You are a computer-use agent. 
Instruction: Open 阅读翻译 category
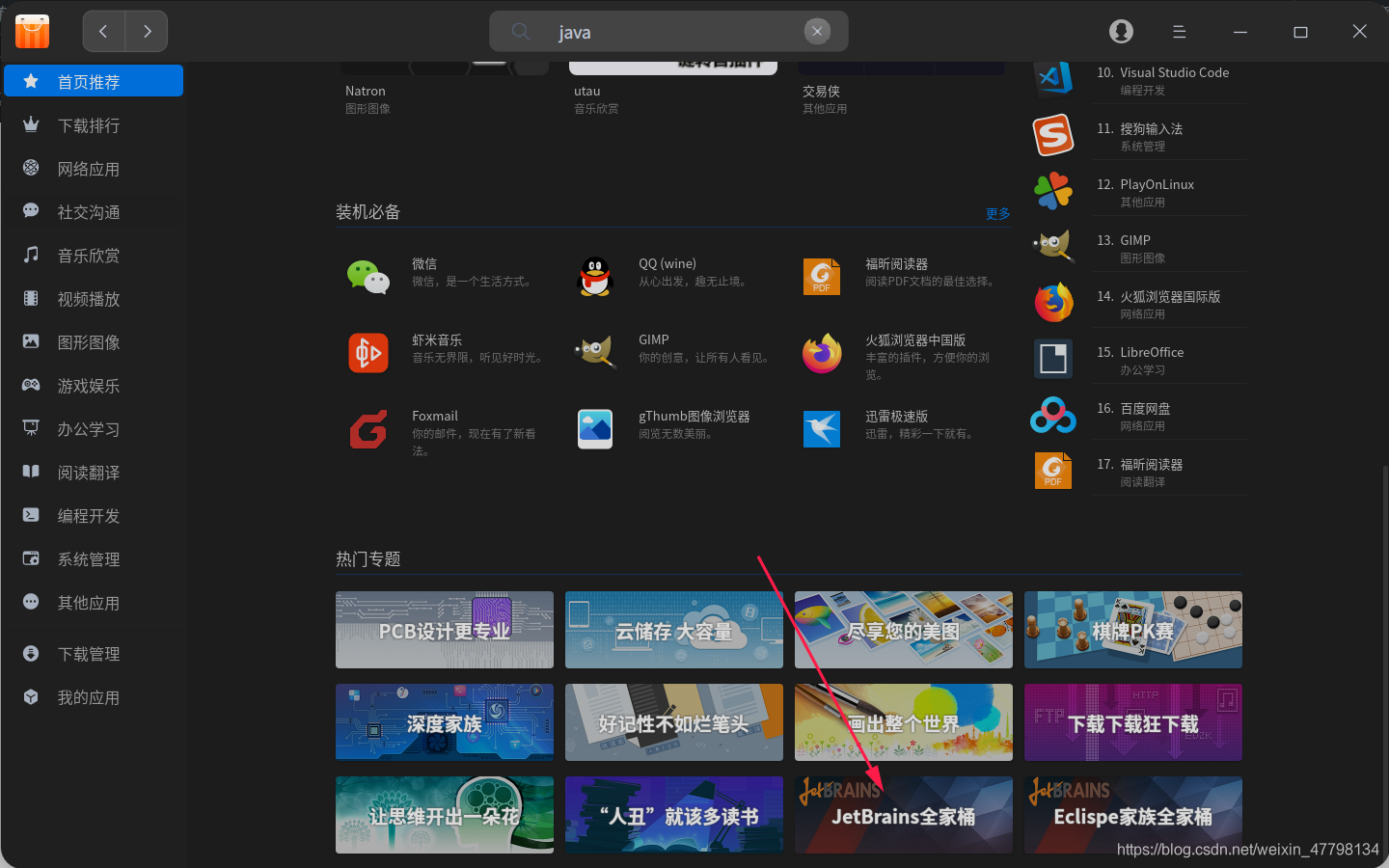[94, 473]
